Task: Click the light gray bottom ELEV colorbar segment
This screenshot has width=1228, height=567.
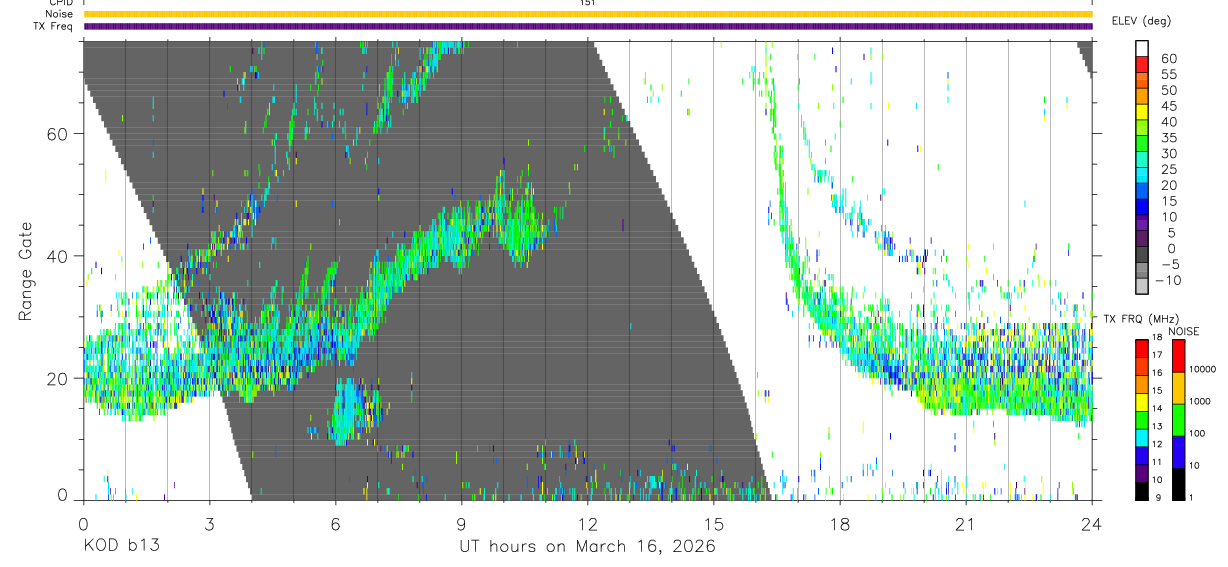Action: pos(1142,288)
